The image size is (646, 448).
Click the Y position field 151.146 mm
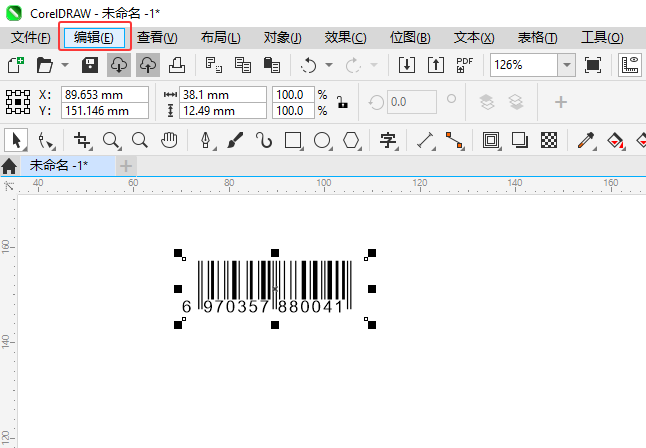click(x=105, y=110)
